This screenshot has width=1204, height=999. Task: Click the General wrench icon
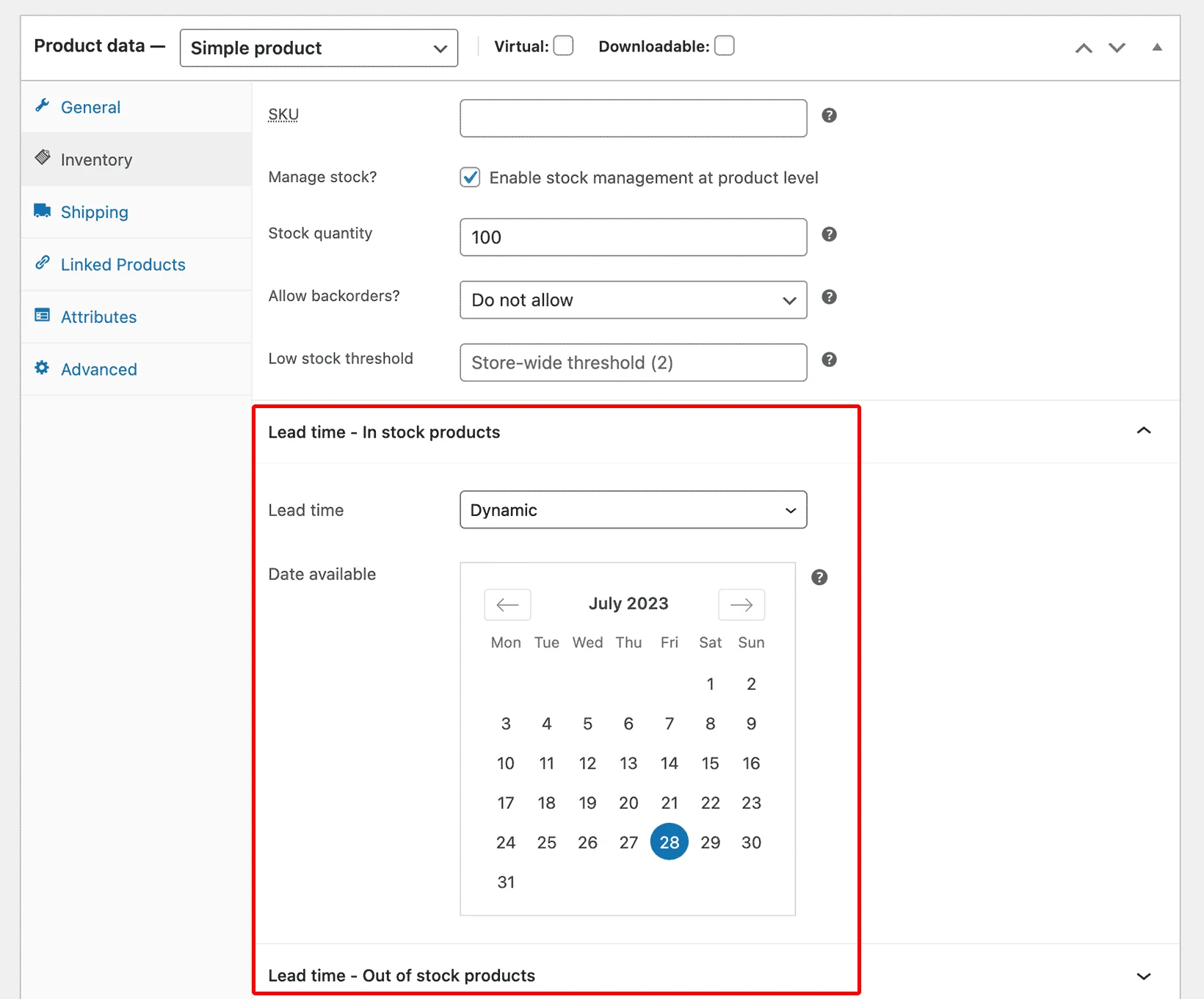pyautogui.click(x=43, y=106)
